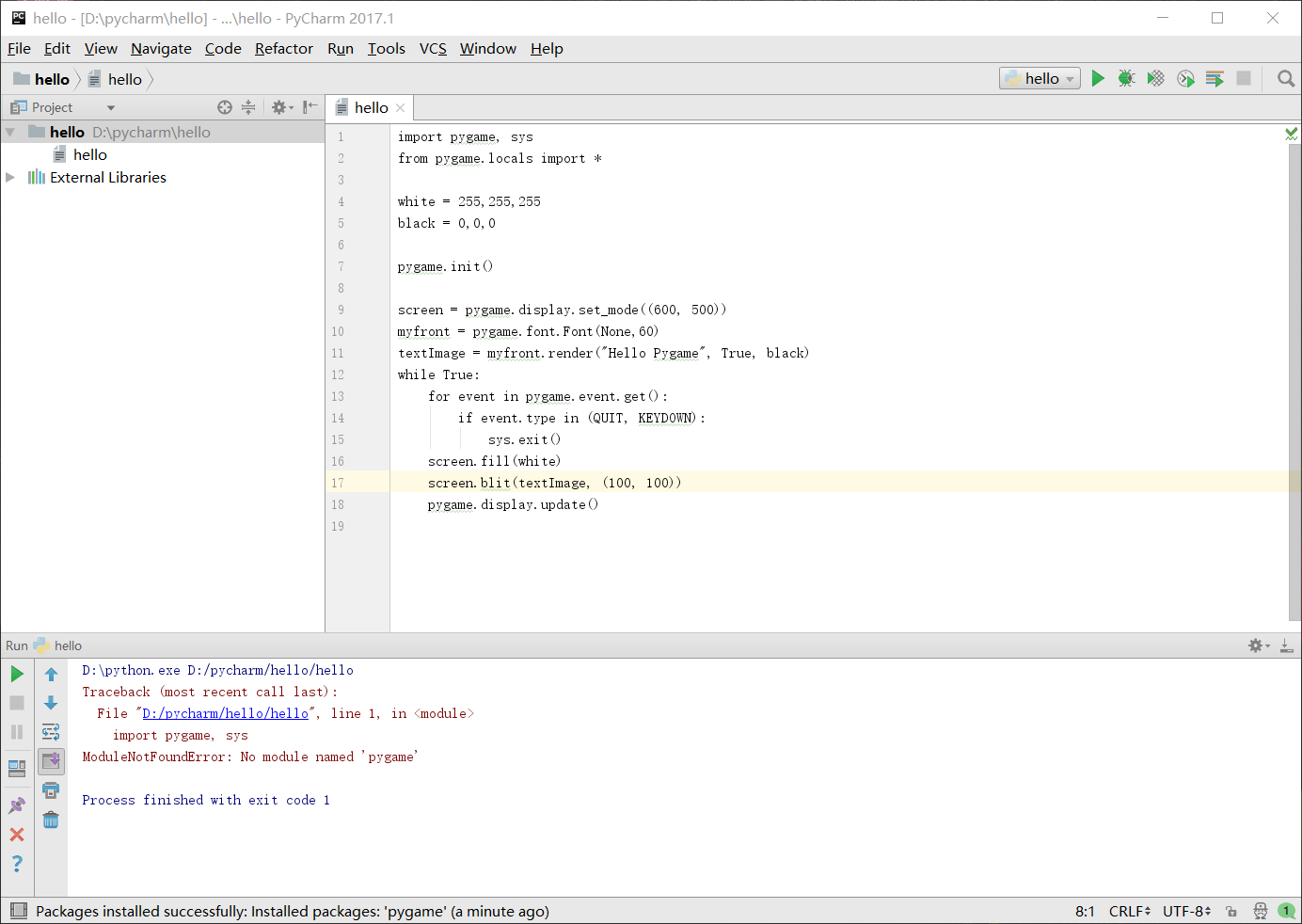Screen dimensions: 1302x924
Task: Select the hello editor tab
Action: (x=369, y=107)
